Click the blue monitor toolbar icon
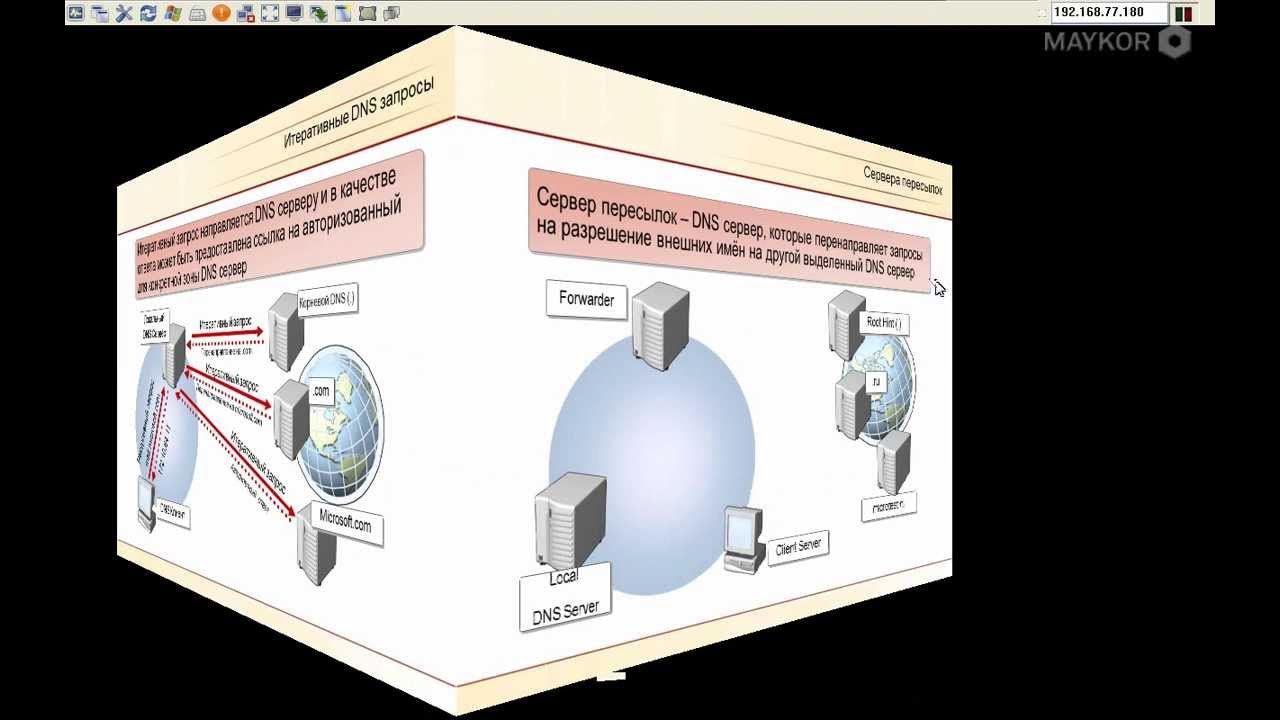1280x720 pixels. tap(294, 13)
